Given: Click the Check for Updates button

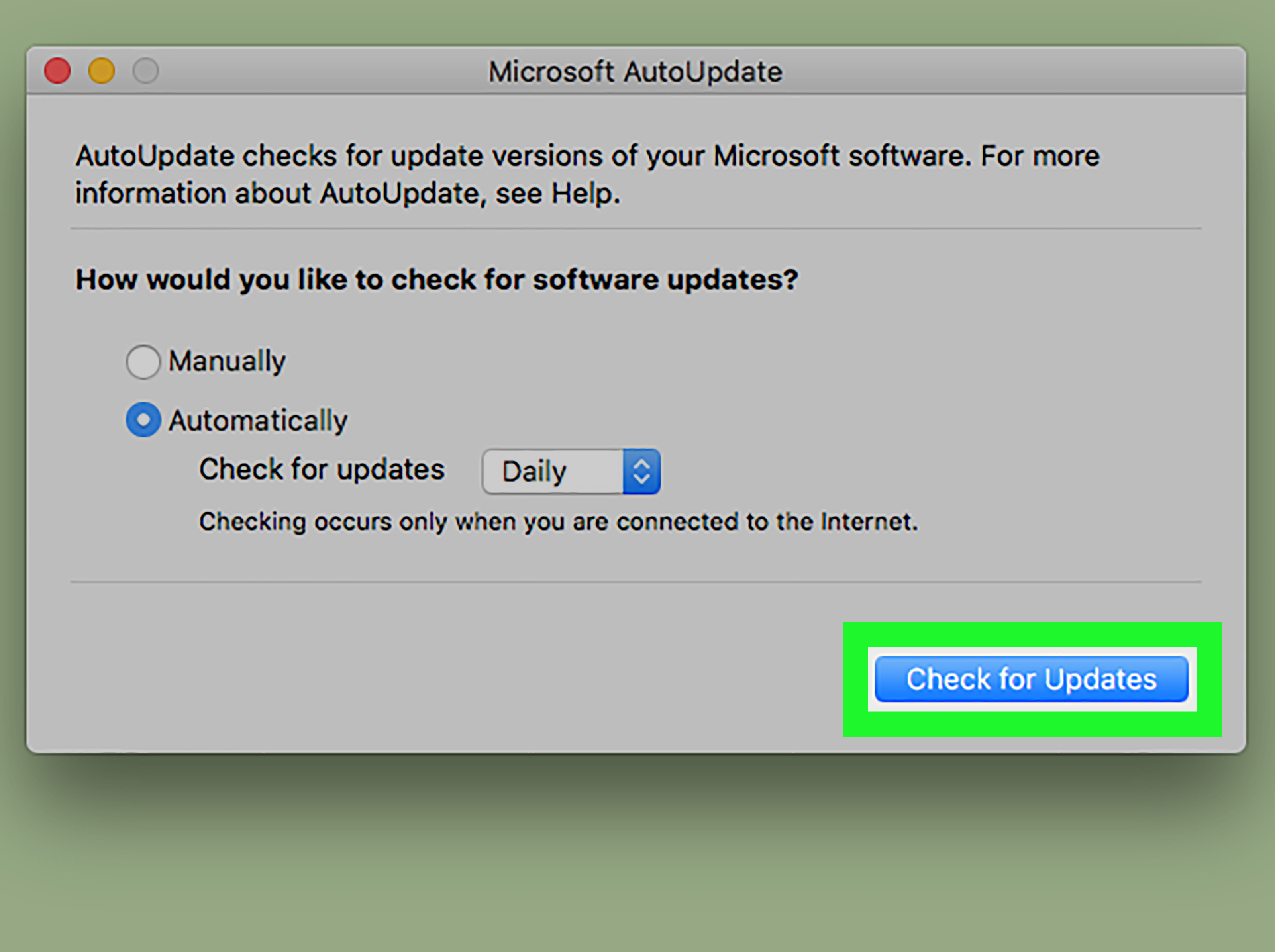Looking at the screenshot, I should [x=1032, y=680].
